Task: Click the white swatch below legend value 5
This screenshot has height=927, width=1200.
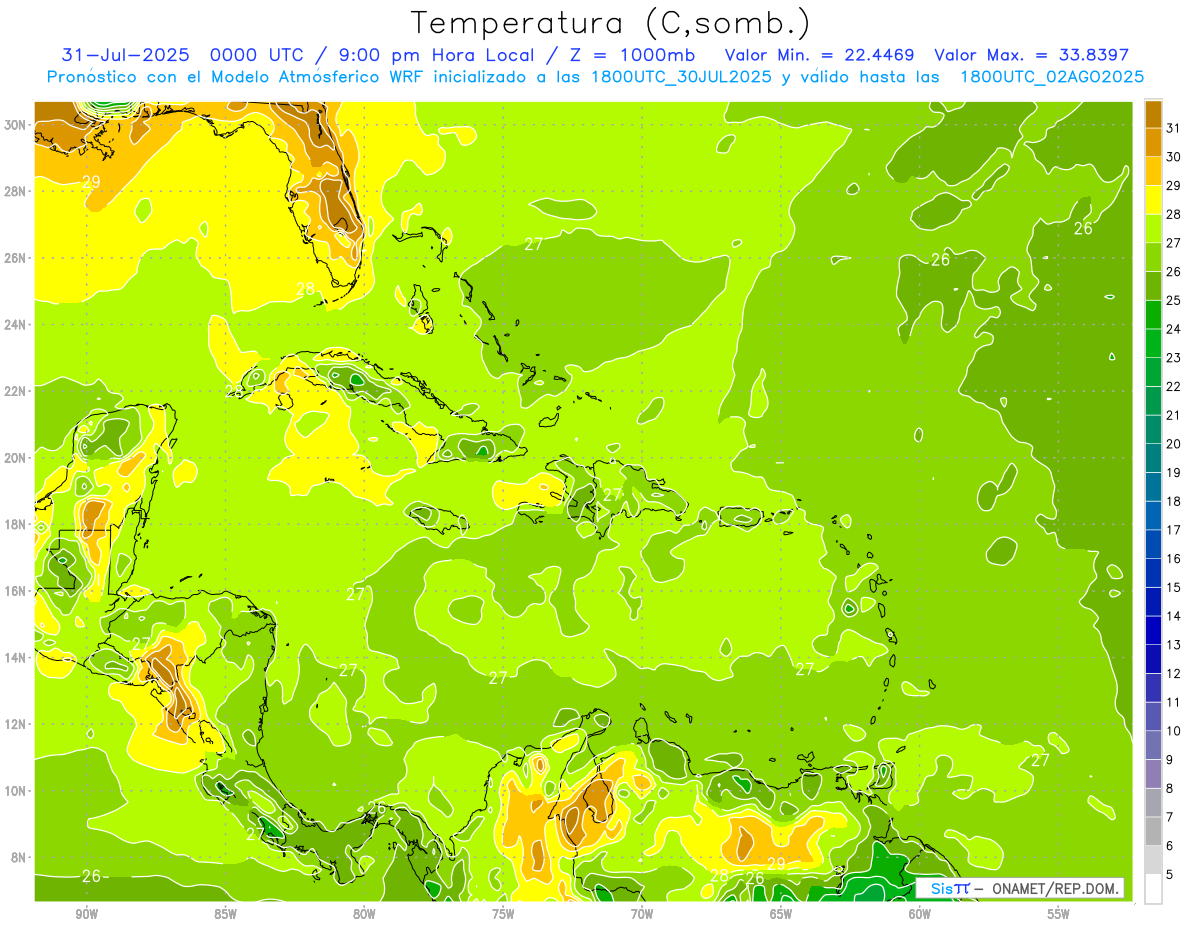Action: point(1153,889)
